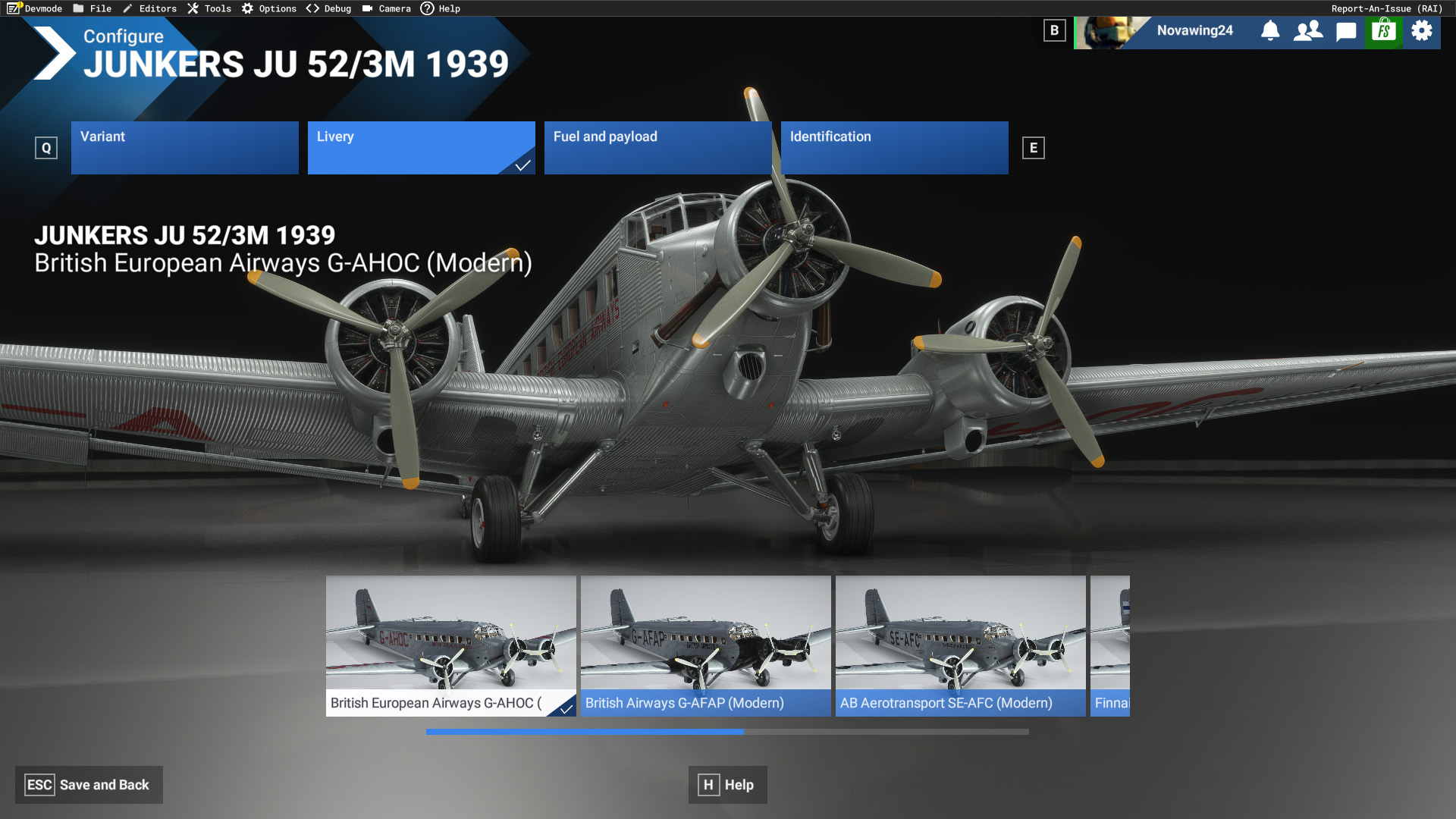Click the white chevron back arrow by Configure
Viewport: 1456px width, 819px height.
pyautogui.click(x=54, y=53)
